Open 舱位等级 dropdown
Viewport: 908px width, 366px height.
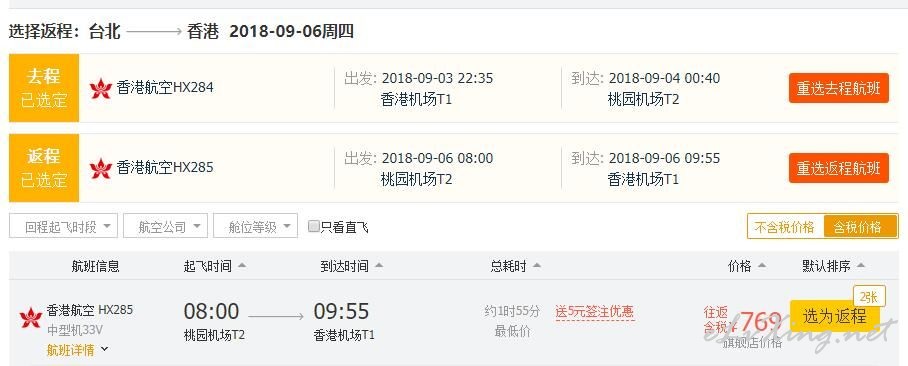click(x=255, y=226)
